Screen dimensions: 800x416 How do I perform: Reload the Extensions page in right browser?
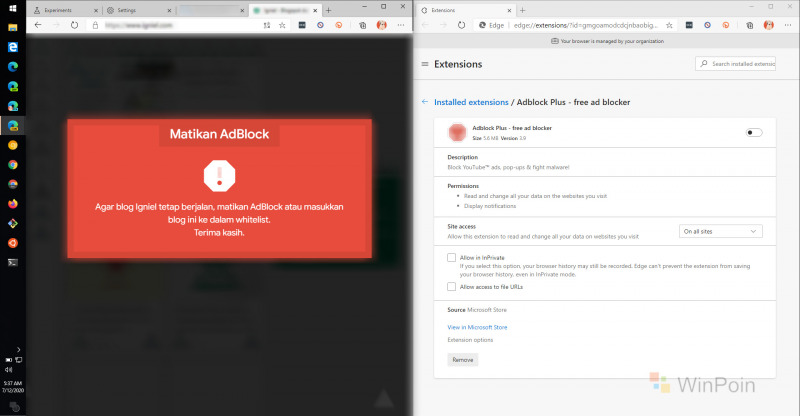tap(462, 25)
